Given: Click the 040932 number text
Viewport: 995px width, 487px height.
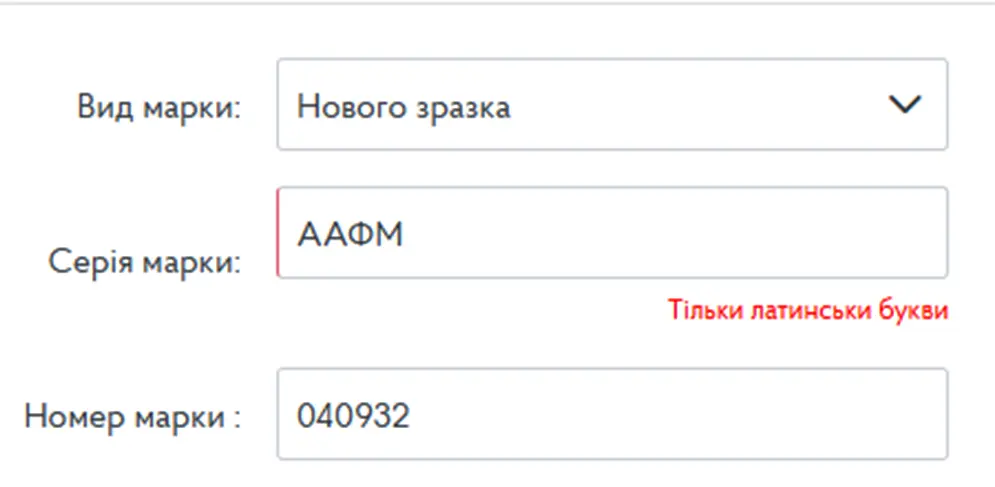Looking at the screenshot, I should tap(353, 415).
